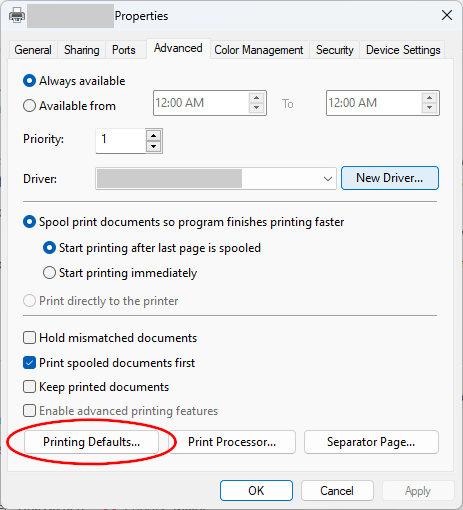Image resolution: width=463 pixels, height=510 pixels.
Task: Open the Separator Page dialog
Action: point(371,442)
